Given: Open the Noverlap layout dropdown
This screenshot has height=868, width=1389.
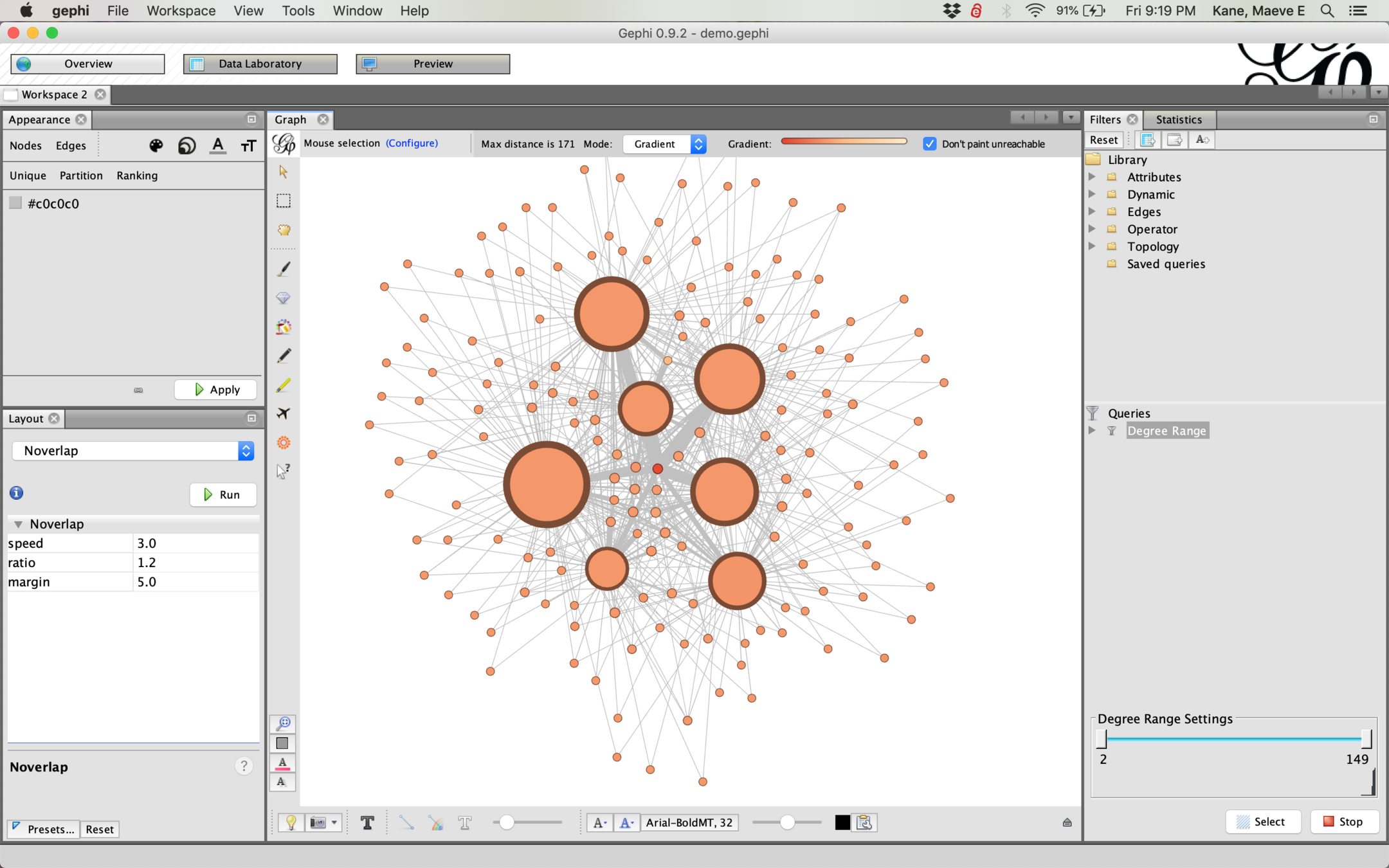Looking at the screenshot, I should [x=133, y=451].
